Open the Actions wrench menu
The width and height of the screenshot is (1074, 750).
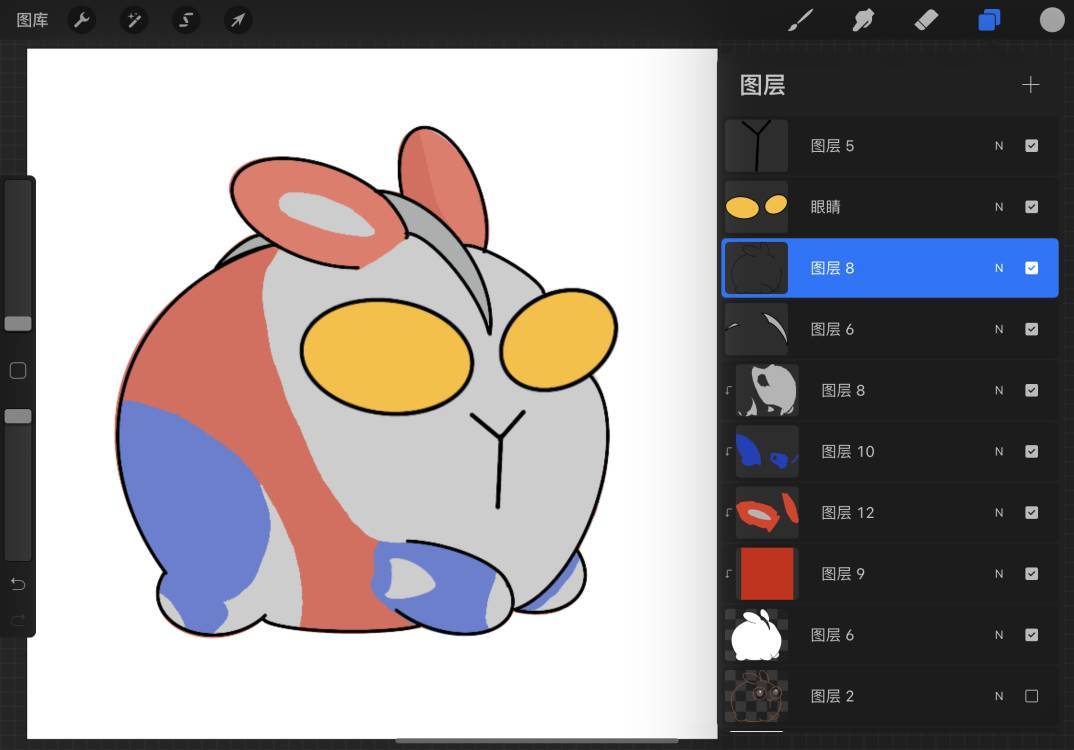tap(82, 20)
